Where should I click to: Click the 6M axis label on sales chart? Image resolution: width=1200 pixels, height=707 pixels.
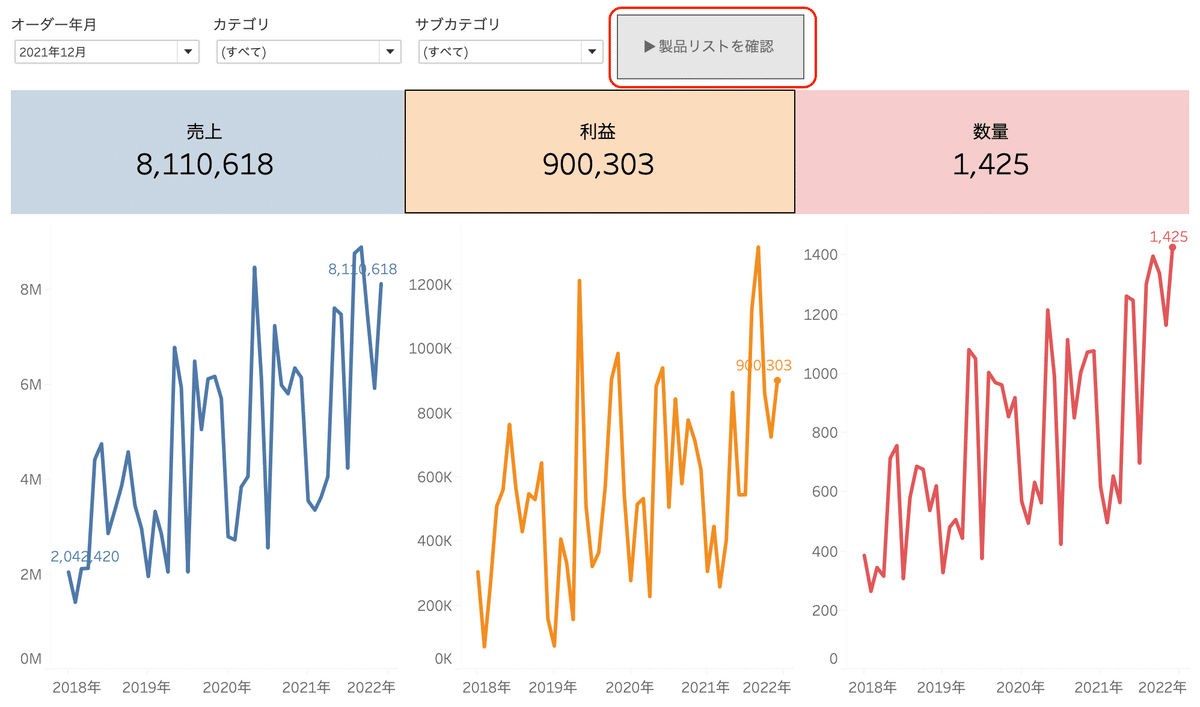(32, 385)
